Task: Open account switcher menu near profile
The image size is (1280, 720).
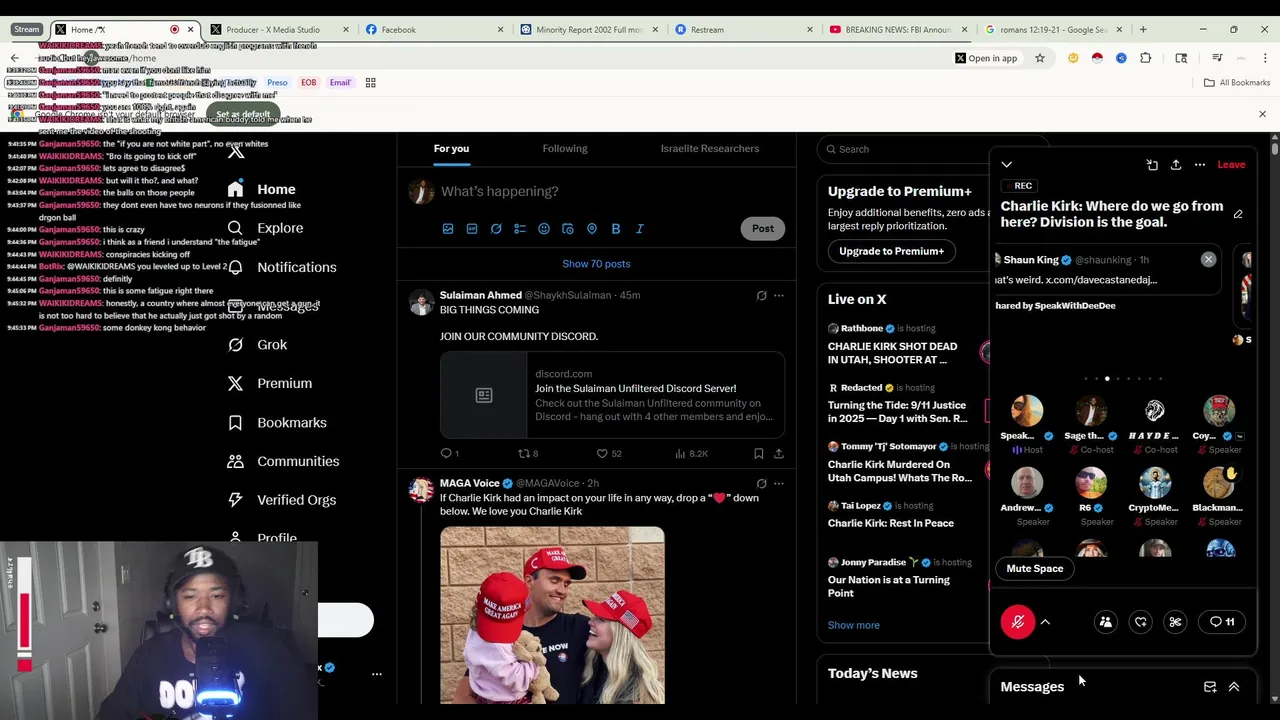Action: 376,675
